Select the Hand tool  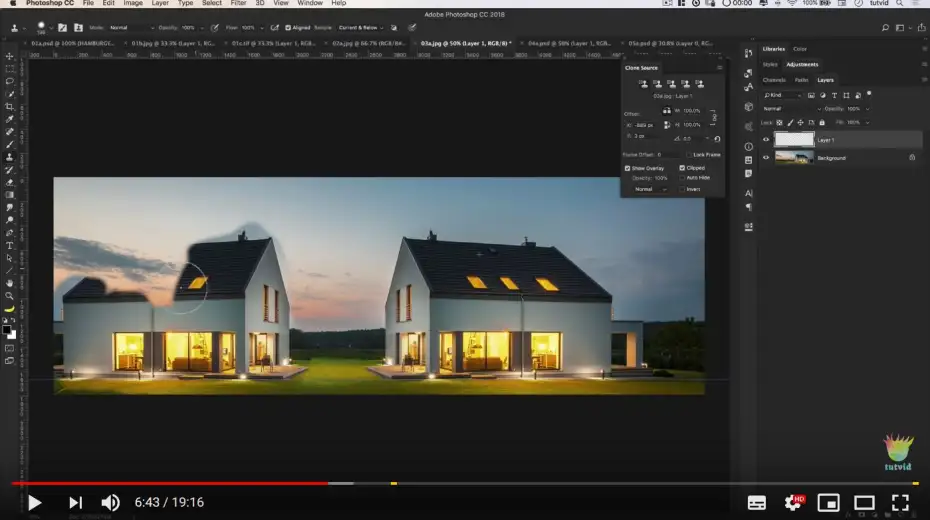point(9,283)
